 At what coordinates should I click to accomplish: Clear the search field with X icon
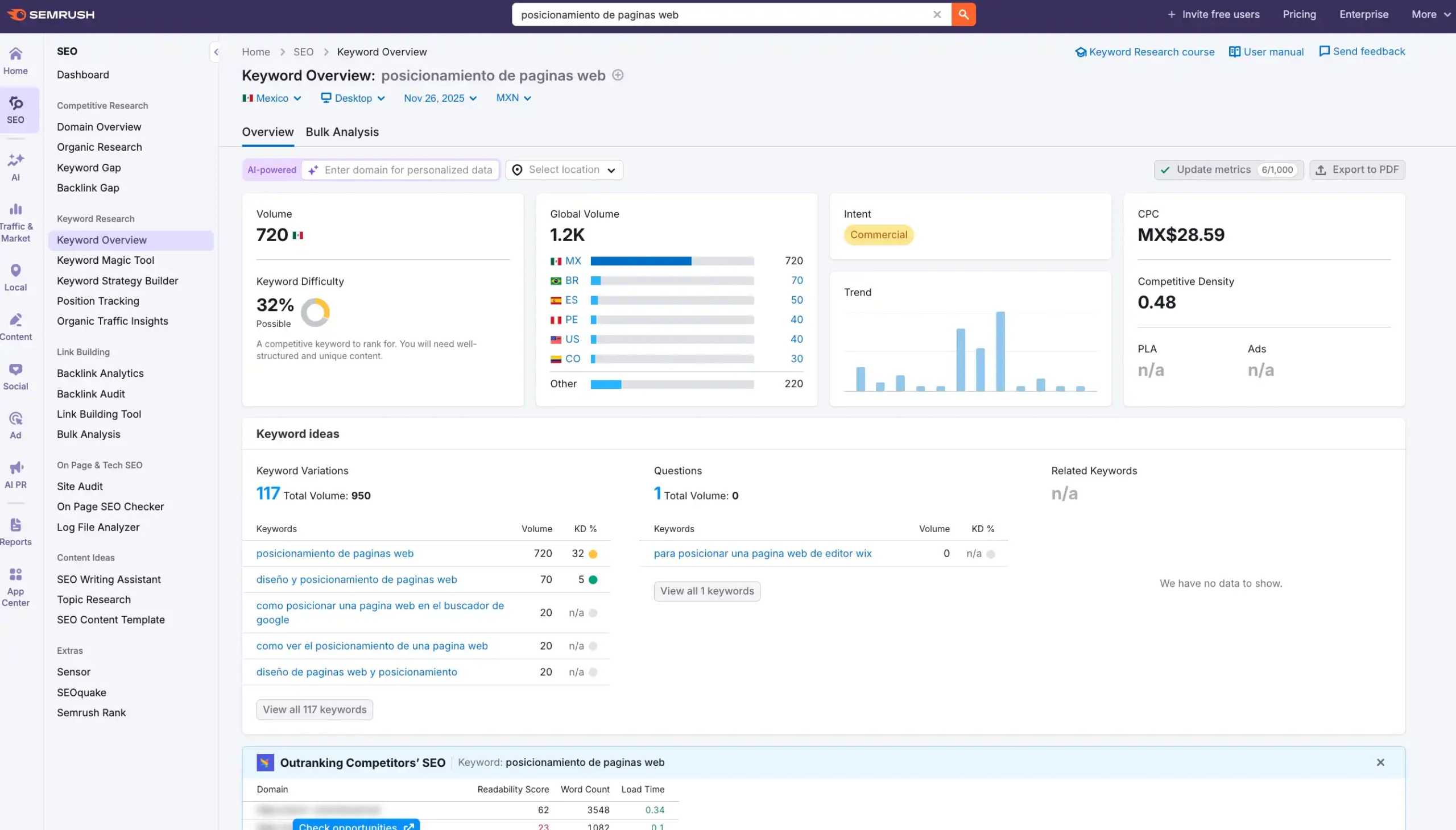point(937,15)
